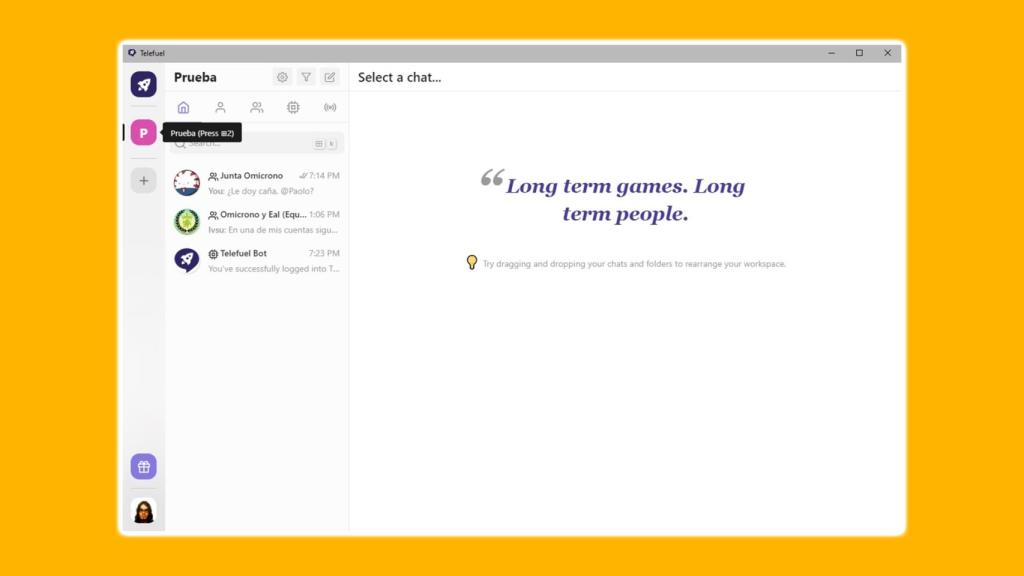Switch to the personal chats tab
This screenshot has width=1024, height=576.
pos(220,108)
